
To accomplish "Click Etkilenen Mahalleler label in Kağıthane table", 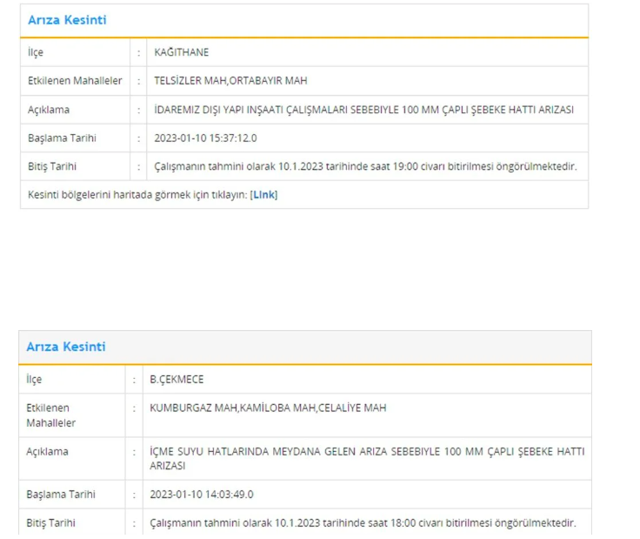I will click(75, 80).
